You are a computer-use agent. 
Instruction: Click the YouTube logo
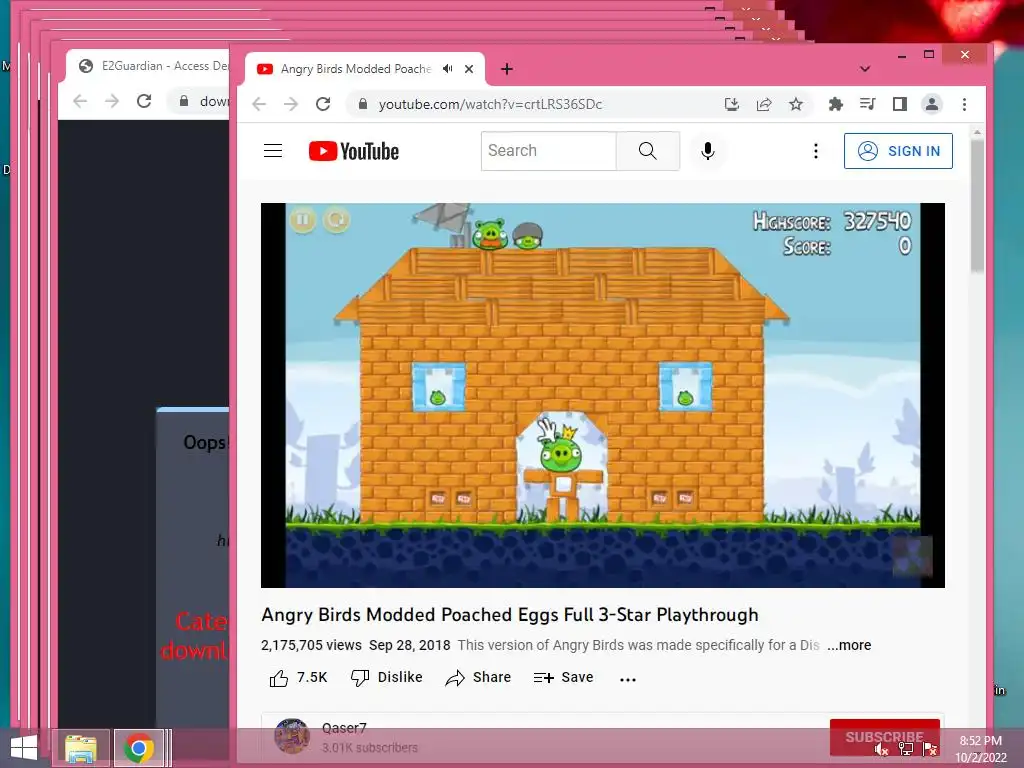coord(353,151)
